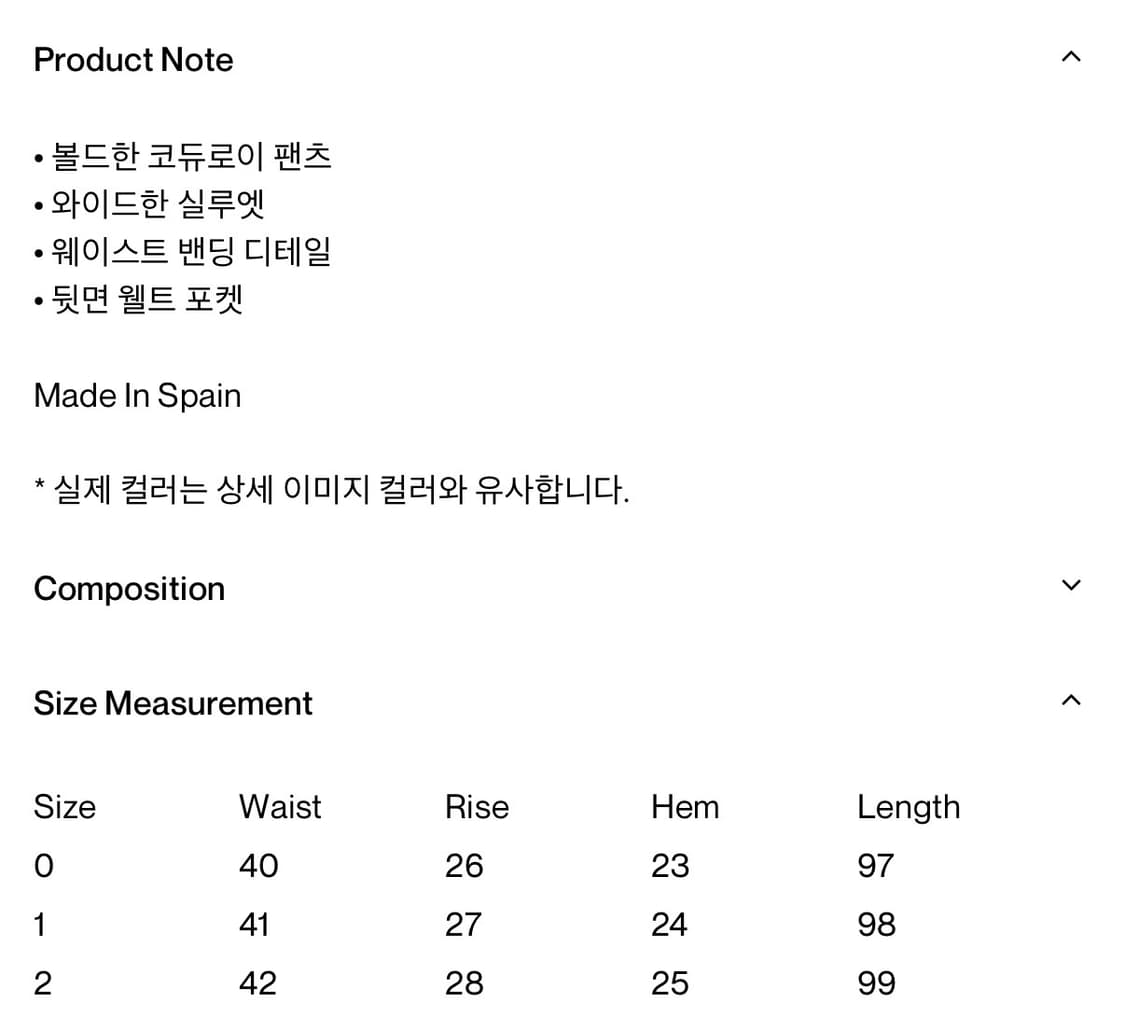Click the Rise column header
Viewport: 1125px width, 1031px height.
tap(477, 807)
